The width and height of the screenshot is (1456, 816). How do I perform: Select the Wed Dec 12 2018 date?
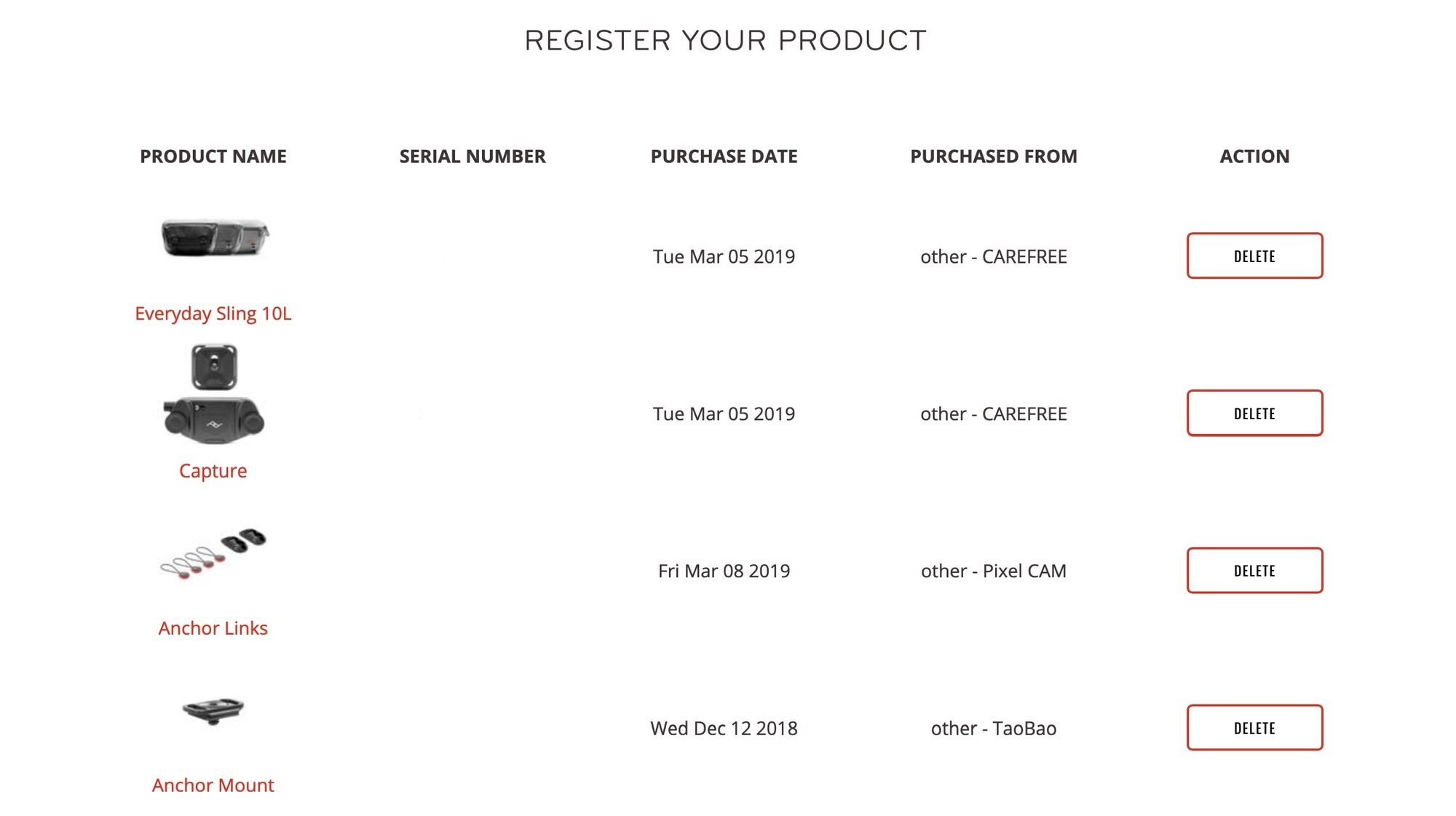(x=724, y=729)
